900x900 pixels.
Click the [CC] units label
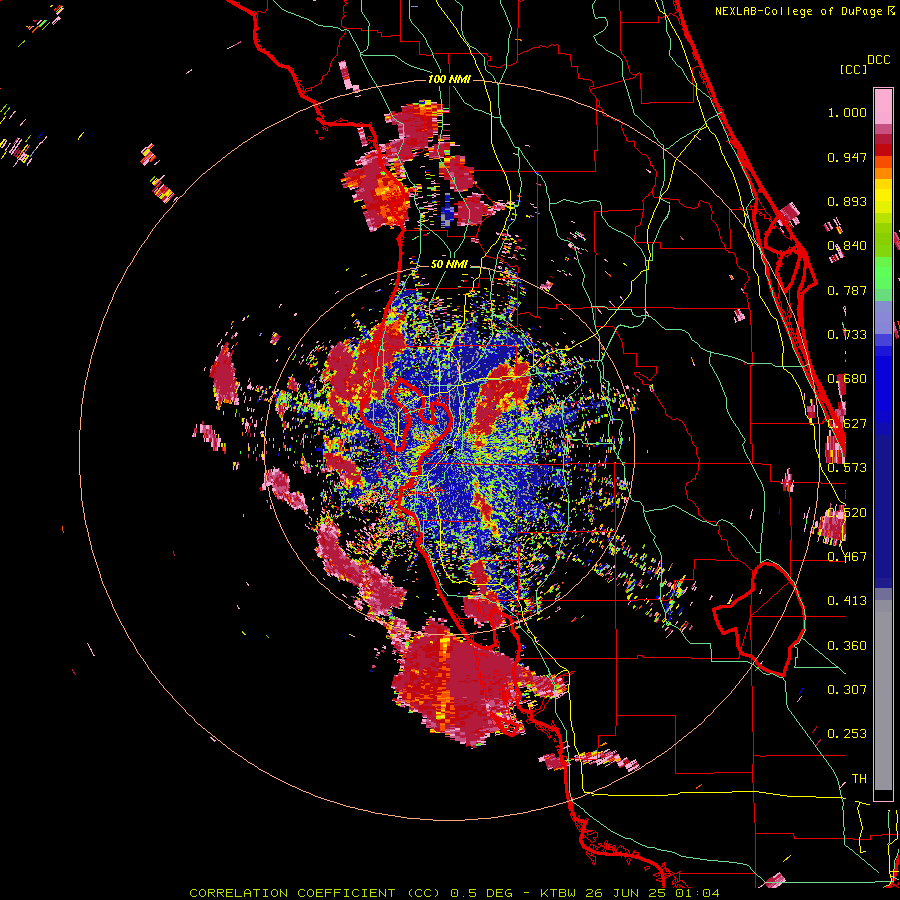coord(853,69)
